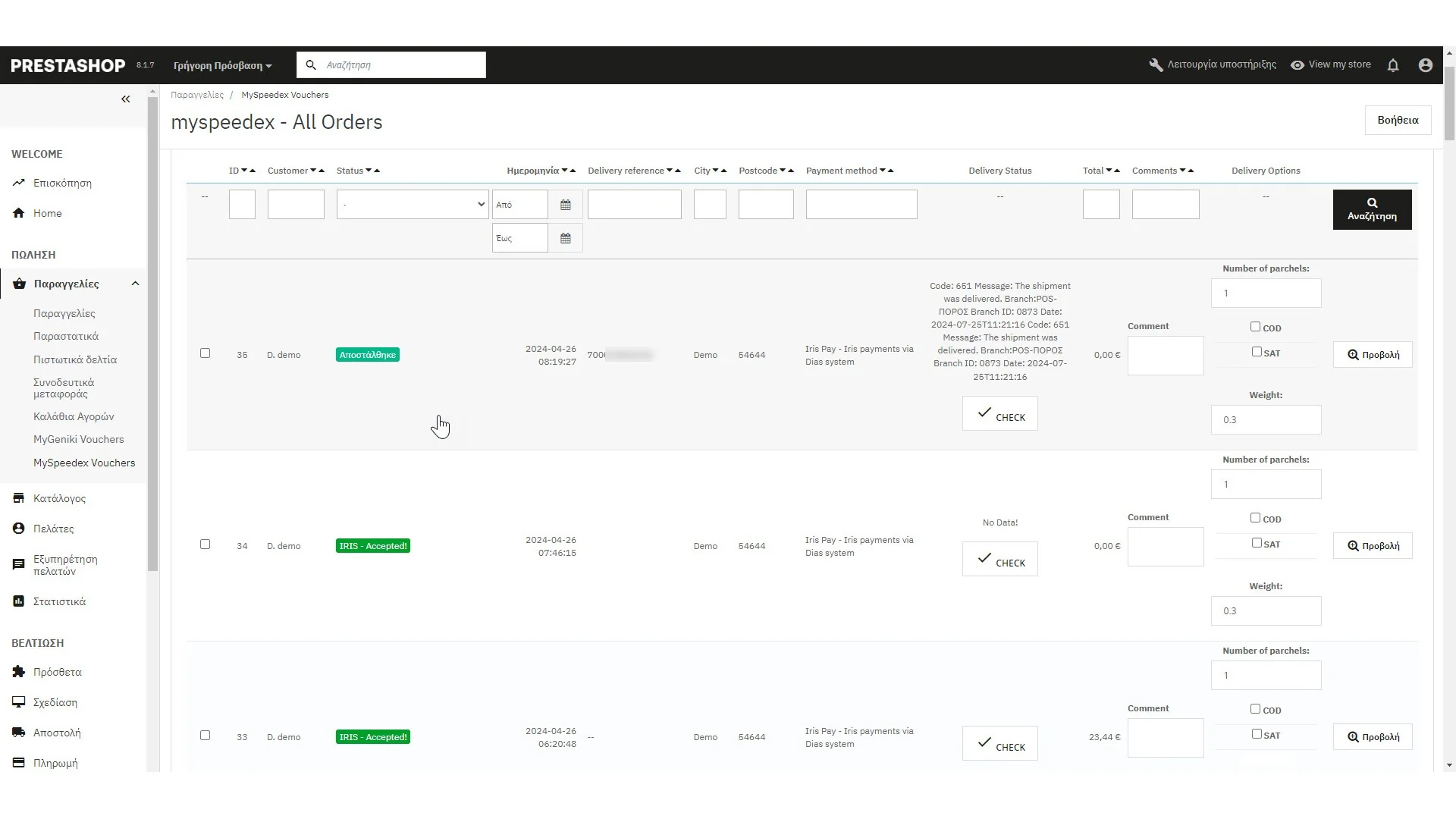Click the Κατάλογος store icon in sidebar
This screenshot has width=1456, height=819.
coord(19,498)
